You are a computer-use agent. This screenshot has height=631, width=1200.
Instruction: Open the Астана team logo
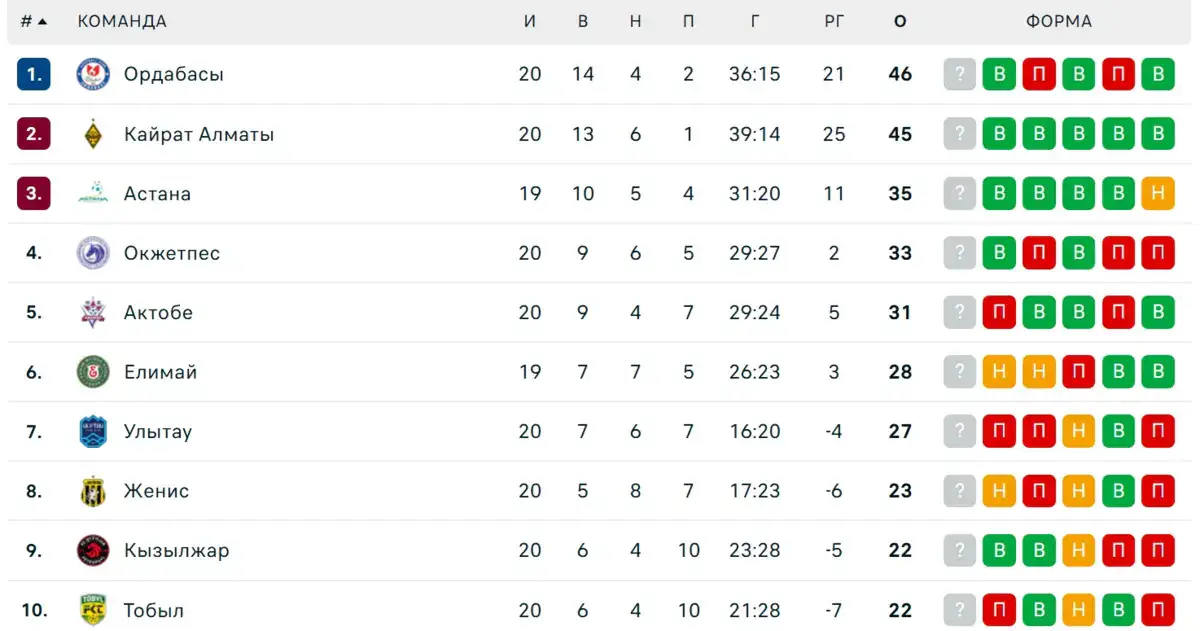pos(93,193)
